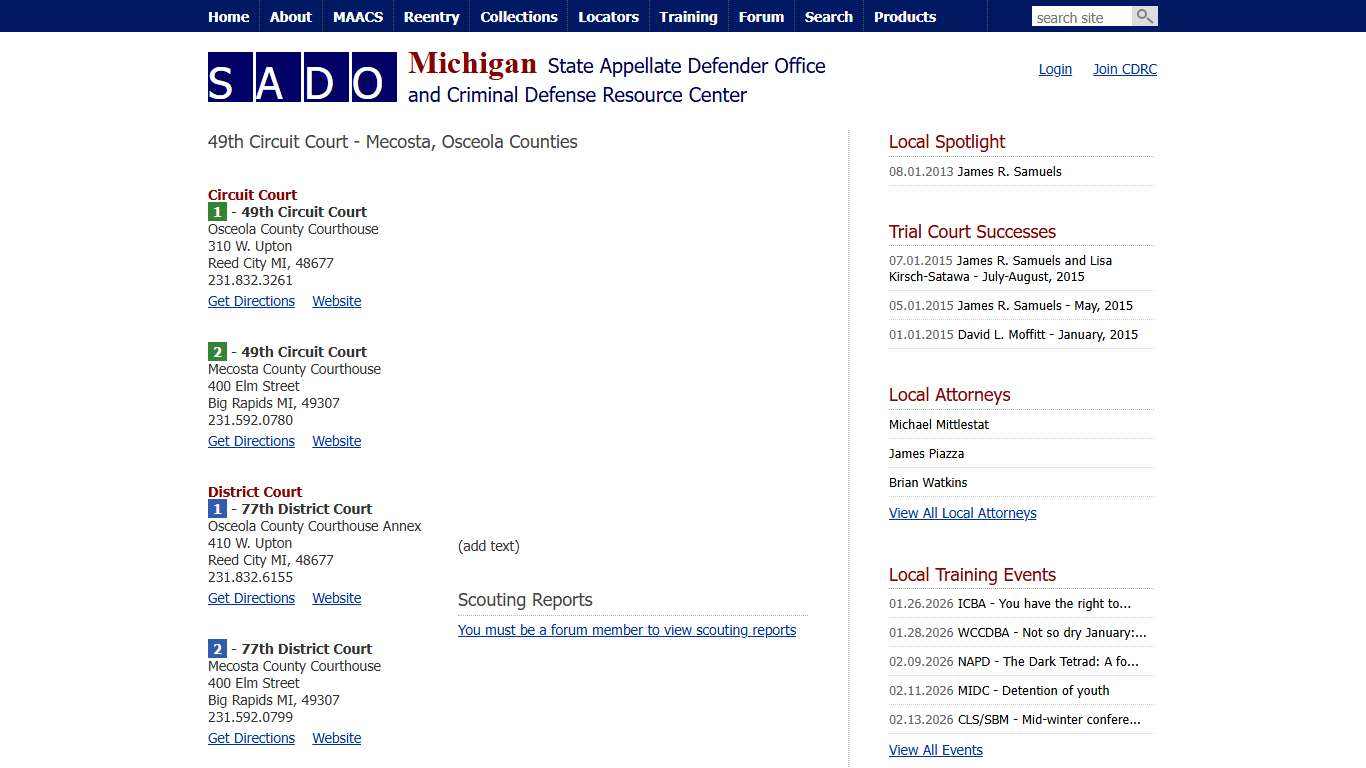
Task: Get directions to Osceola County Courthouse
Action: (x=251, y=301)
